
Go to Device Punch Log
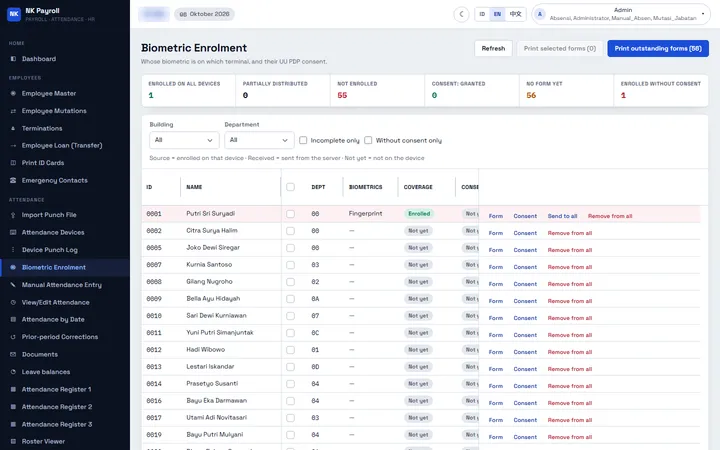pyautogui.click(x=50, y=250)
